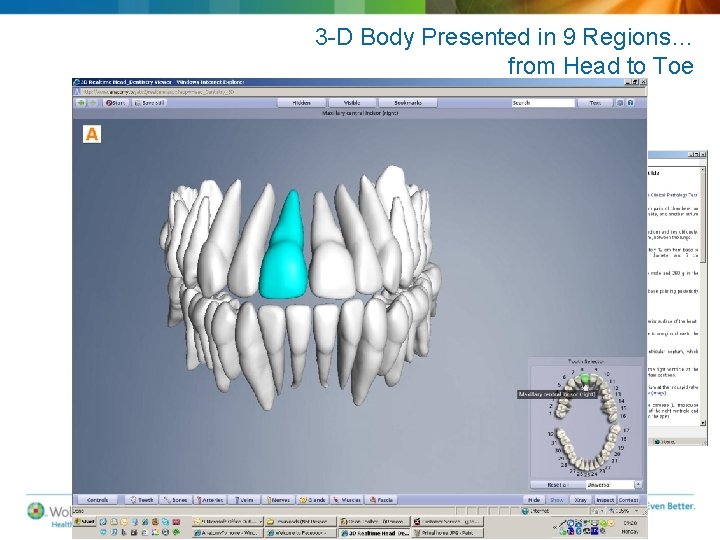Click the gray forward arrow icon
The height and width of the screenshot is (540, 720).
tap(92, 103)
